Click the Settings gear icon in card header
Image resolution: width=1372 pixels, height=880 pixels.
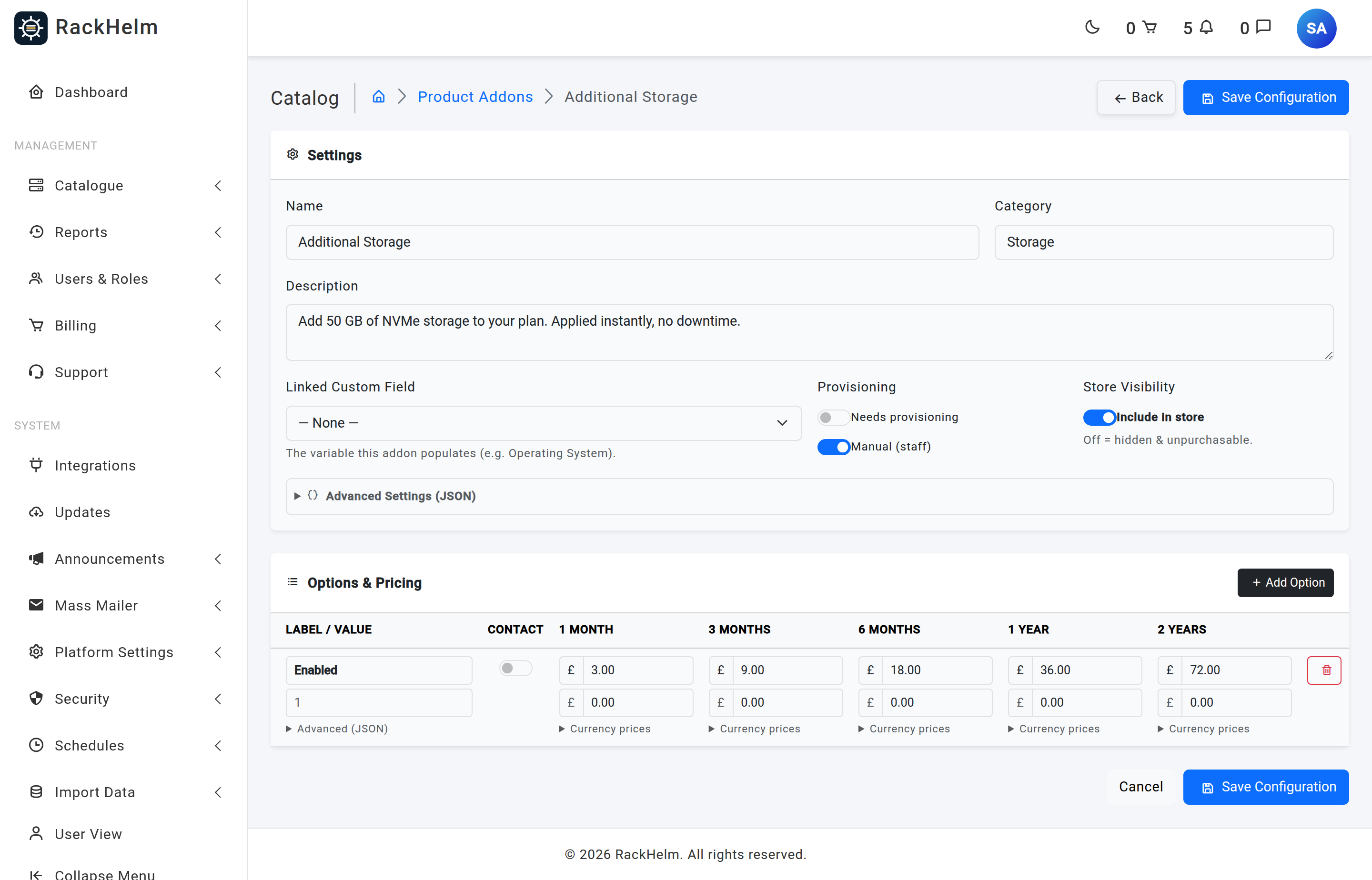point(293,154)
